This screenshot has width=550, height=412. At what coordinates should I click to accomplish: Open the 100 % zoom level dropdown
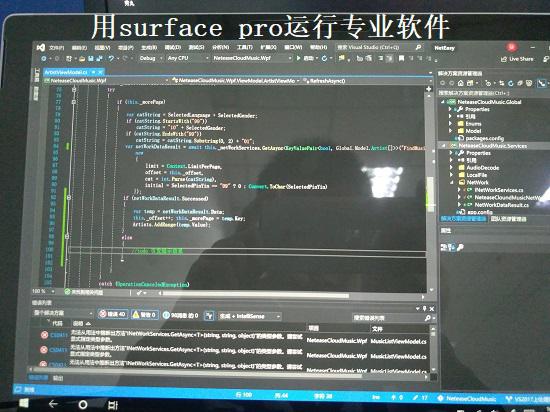point(43,291)
